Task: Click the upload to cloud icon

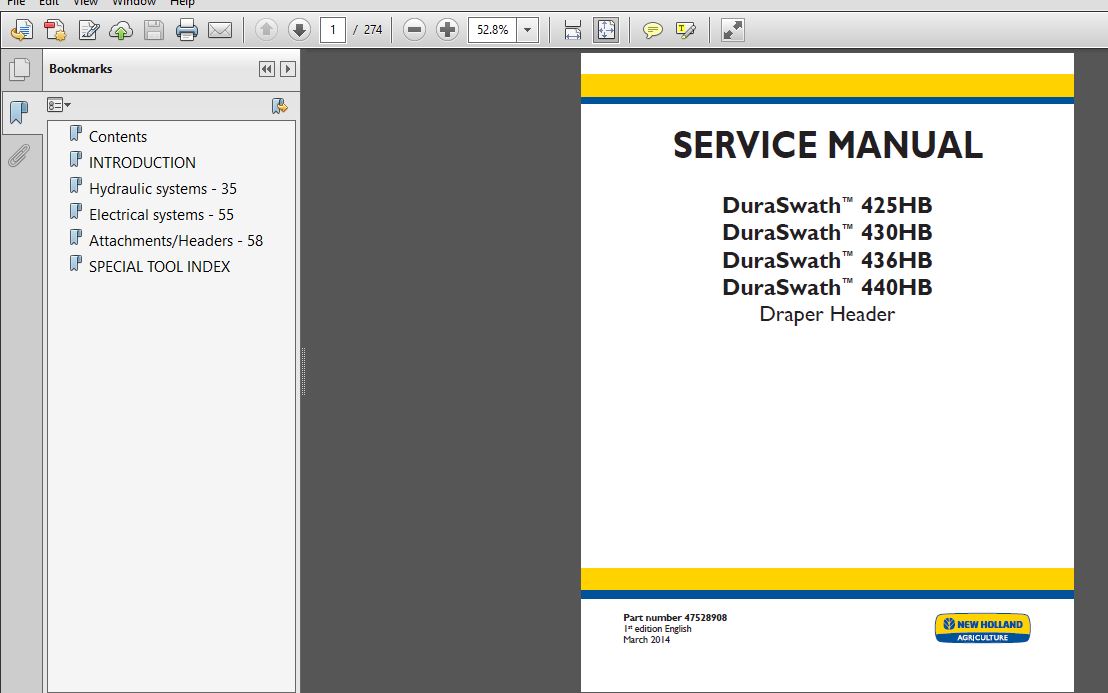Action: click(121, 30)
